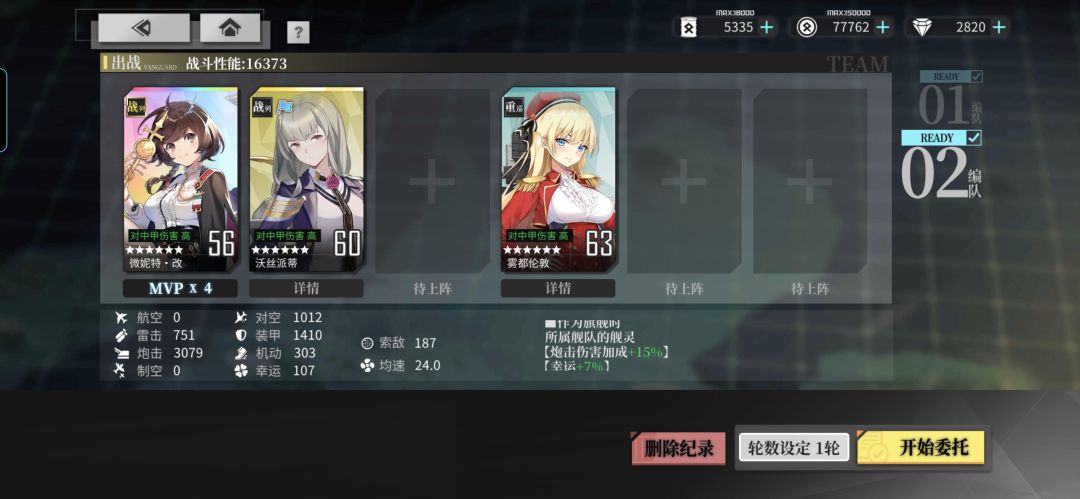Click the coin currency icon

pos(807,28)
